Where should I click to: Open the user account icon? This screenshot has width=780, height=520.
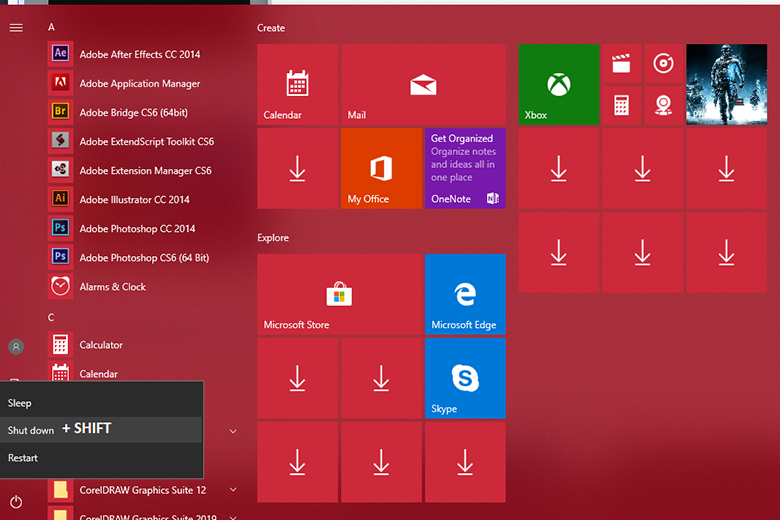[16, 347]
